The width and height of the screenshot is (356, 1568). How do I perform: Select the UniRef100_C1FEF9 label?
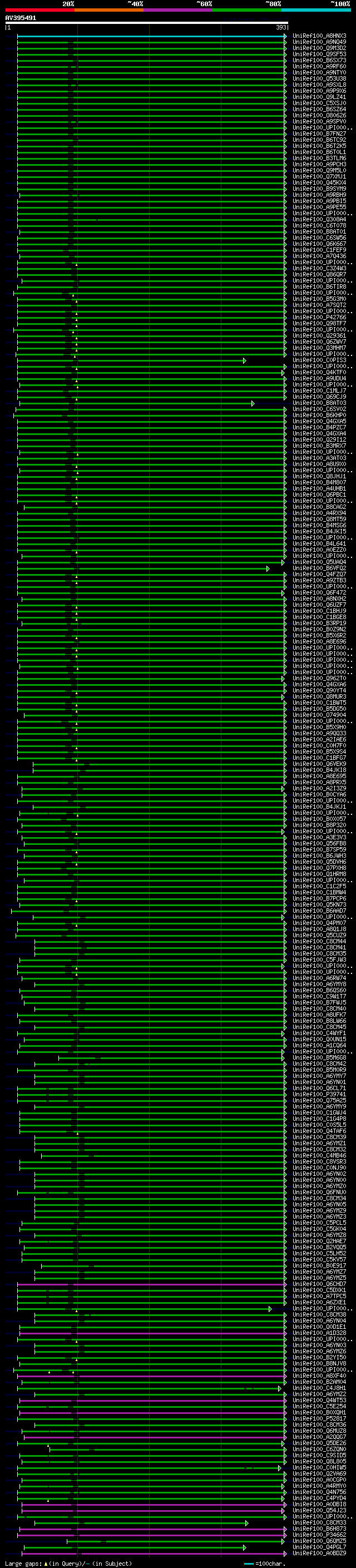[319, 250]
